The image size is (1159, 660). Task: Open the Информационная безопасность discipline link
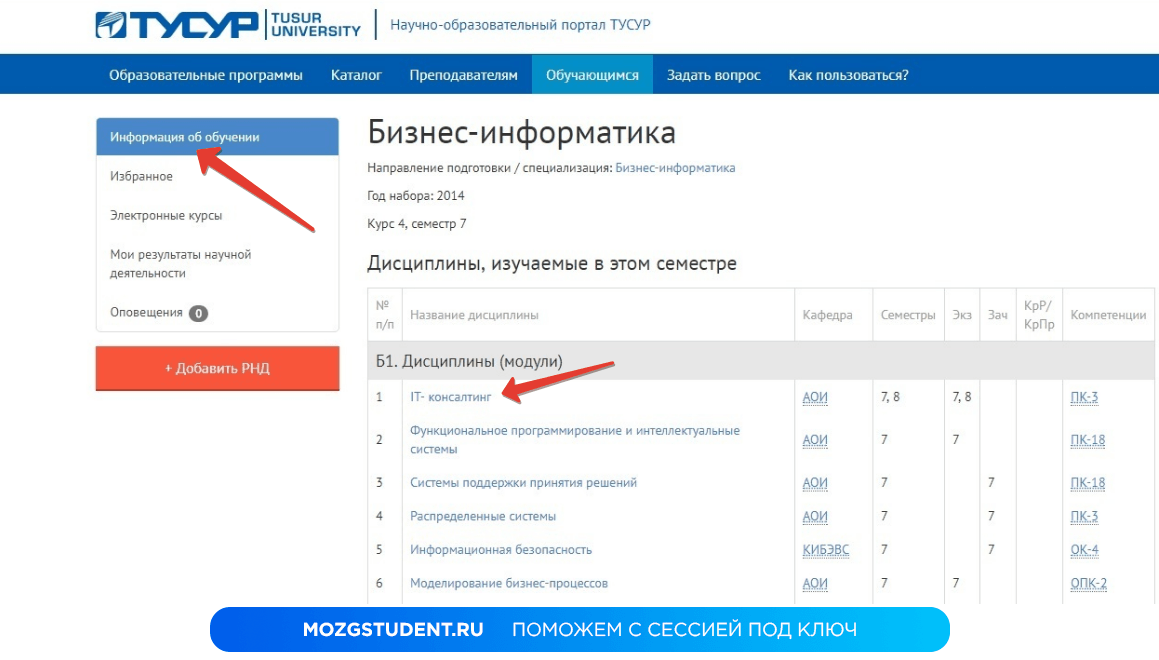point(500,550)
